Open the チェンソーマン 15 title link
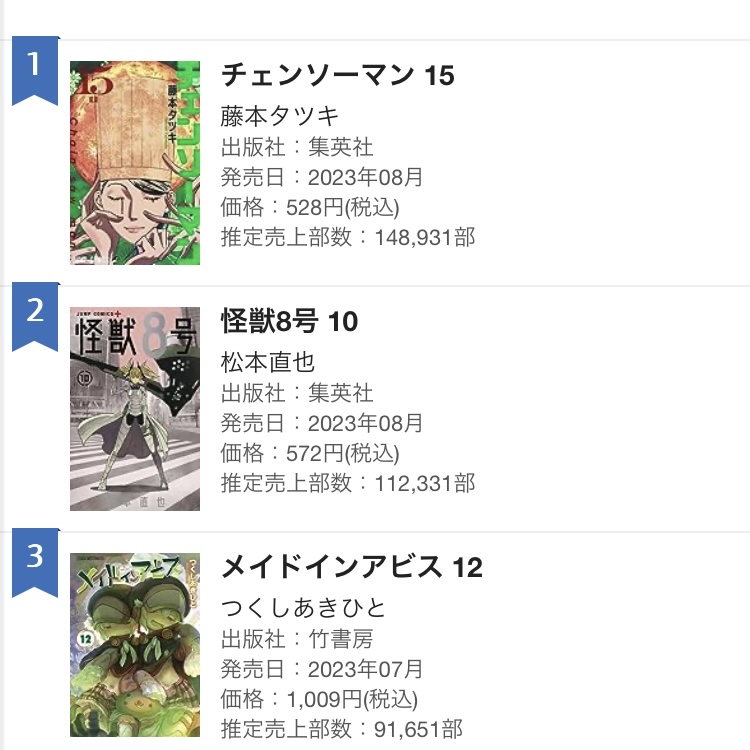The height and width of the screenshot is (750, 750). (338, 75)
